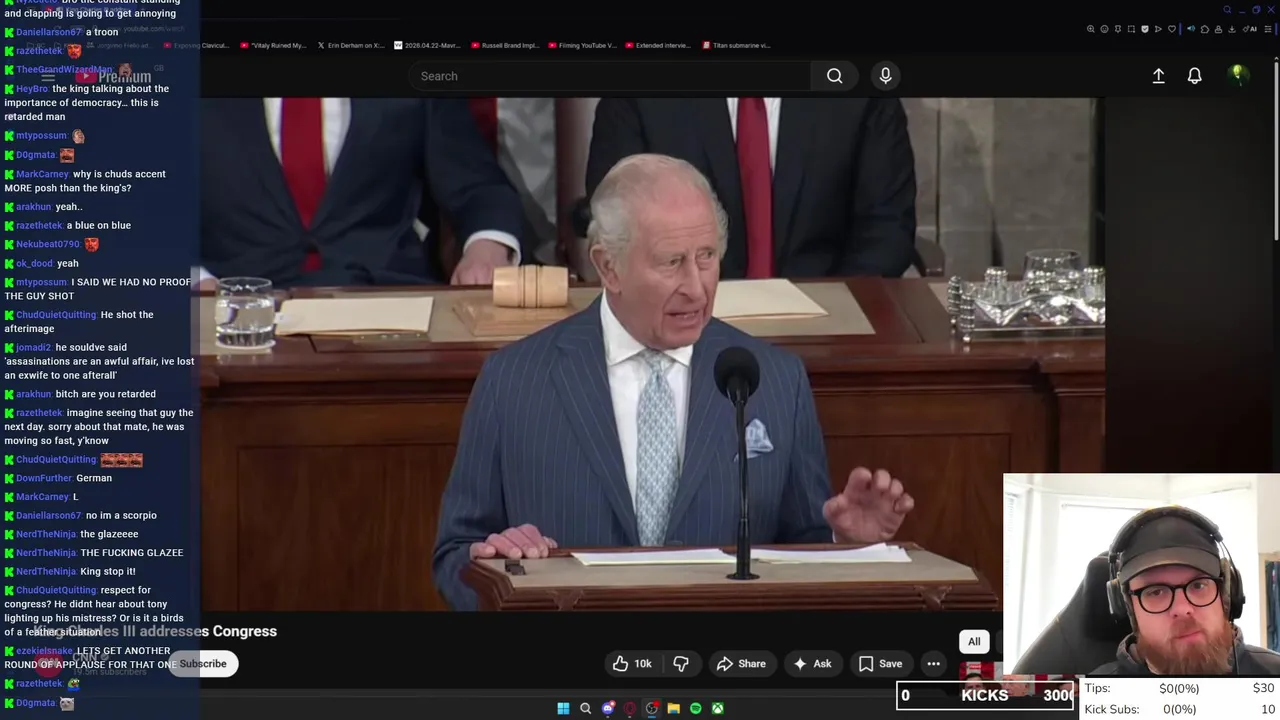Switch to the 'Extended intervie...' tab

click(659, 45)
